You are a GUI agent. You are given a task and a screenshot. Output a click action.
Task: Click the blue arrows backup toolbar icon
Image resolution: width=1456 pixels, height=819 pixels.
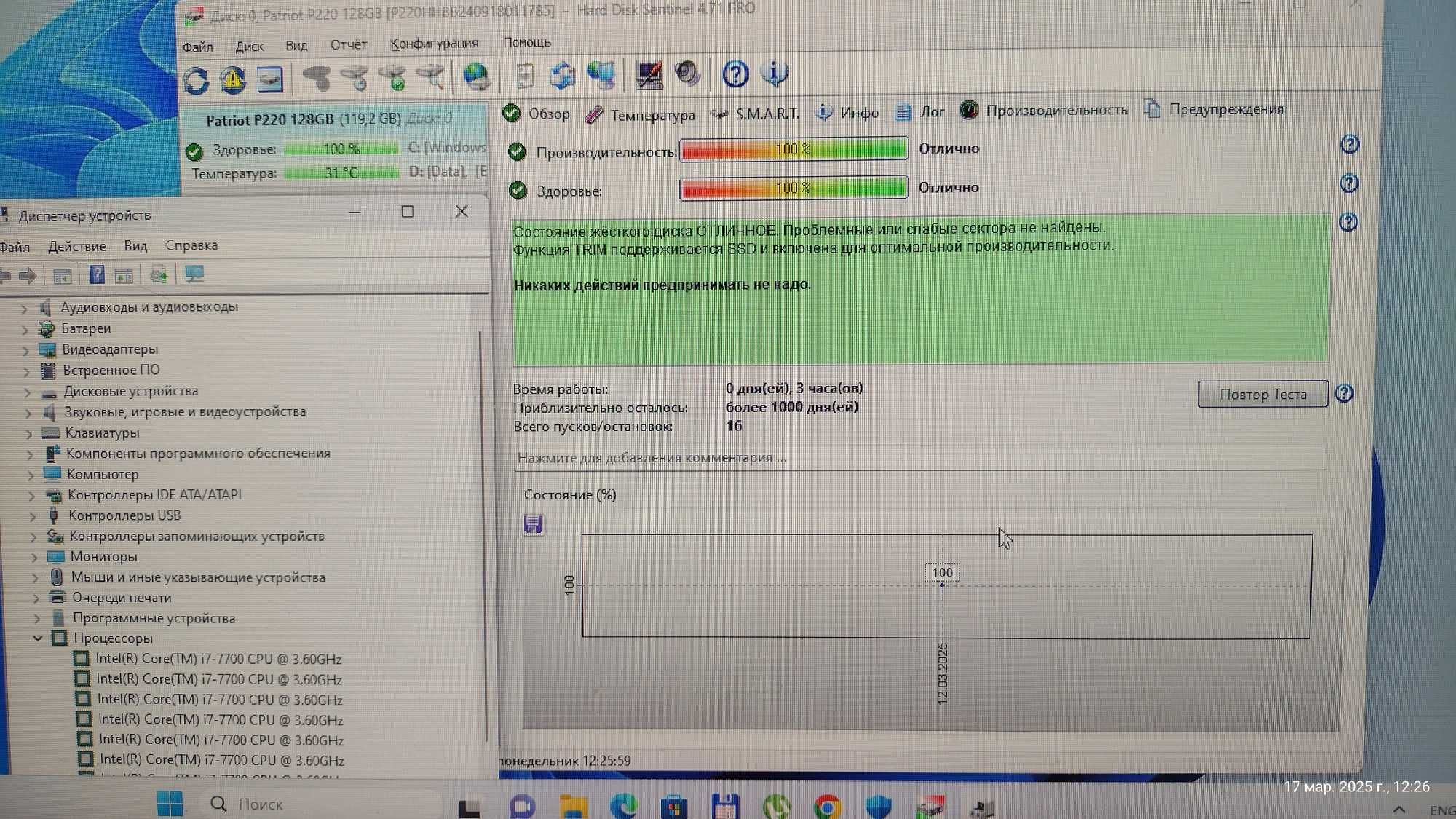click(x=563, y=75)
